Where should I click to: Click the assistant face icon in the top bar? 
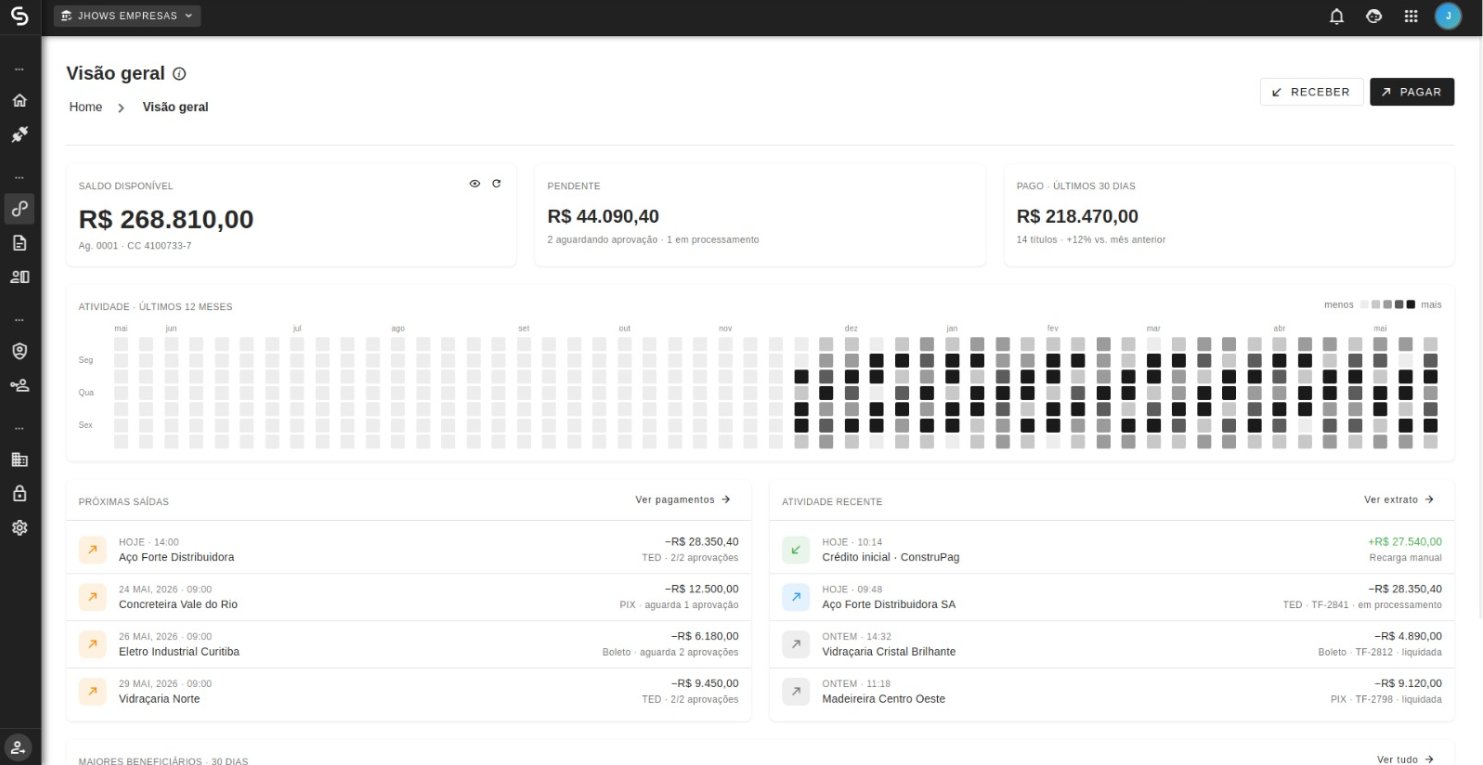(1374, 16)
